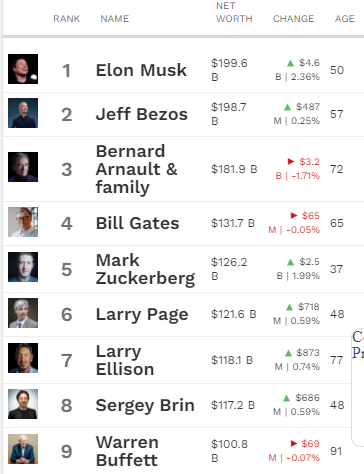The height and width of the screenshot is (474, 364).
Task: Sort by the CHANGE column header
Action: pos(293,19)
